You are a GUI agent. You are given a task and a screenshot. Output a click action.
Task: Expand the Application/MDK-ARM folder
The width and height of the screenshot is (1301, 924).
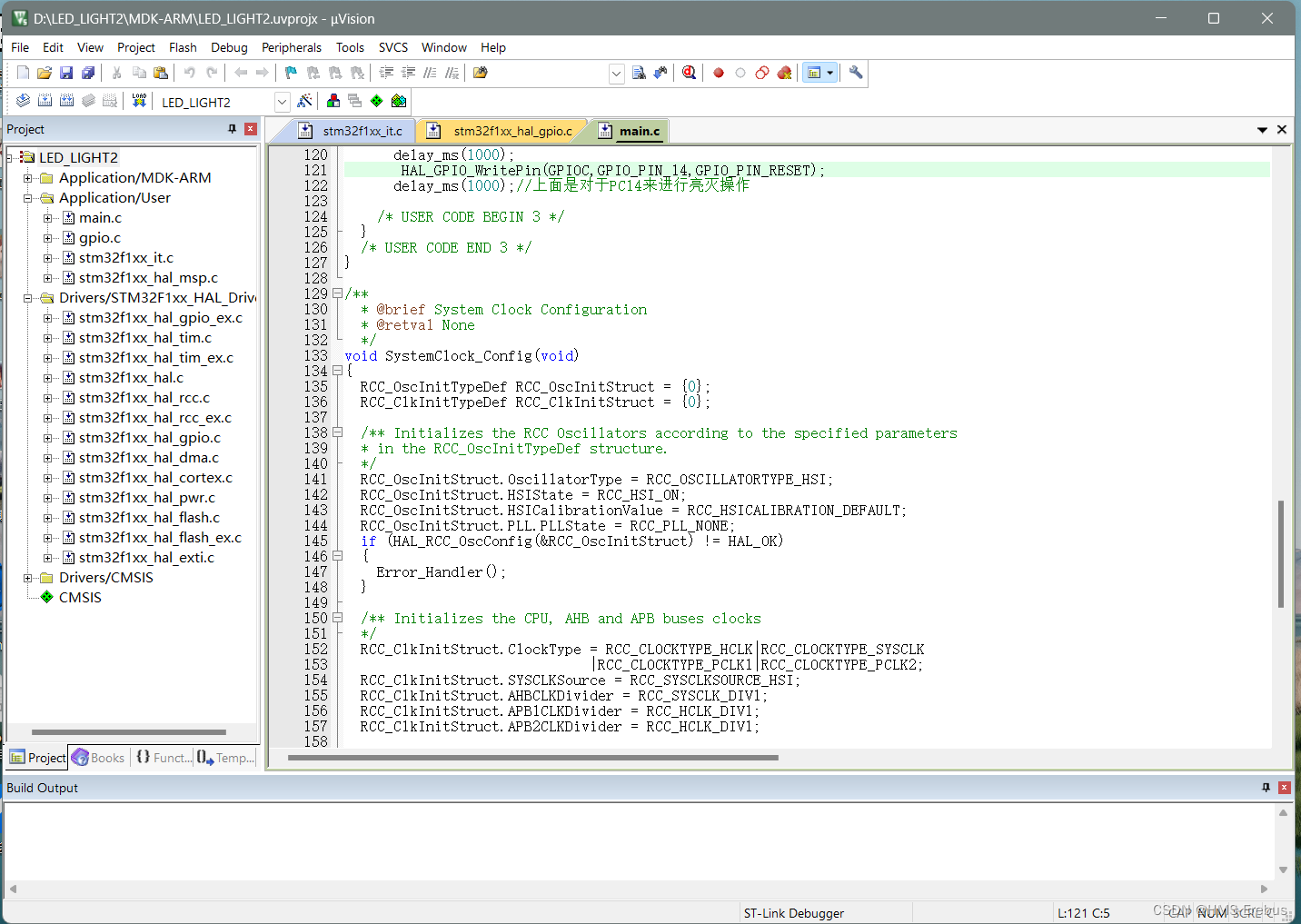[x=28, y=178]
